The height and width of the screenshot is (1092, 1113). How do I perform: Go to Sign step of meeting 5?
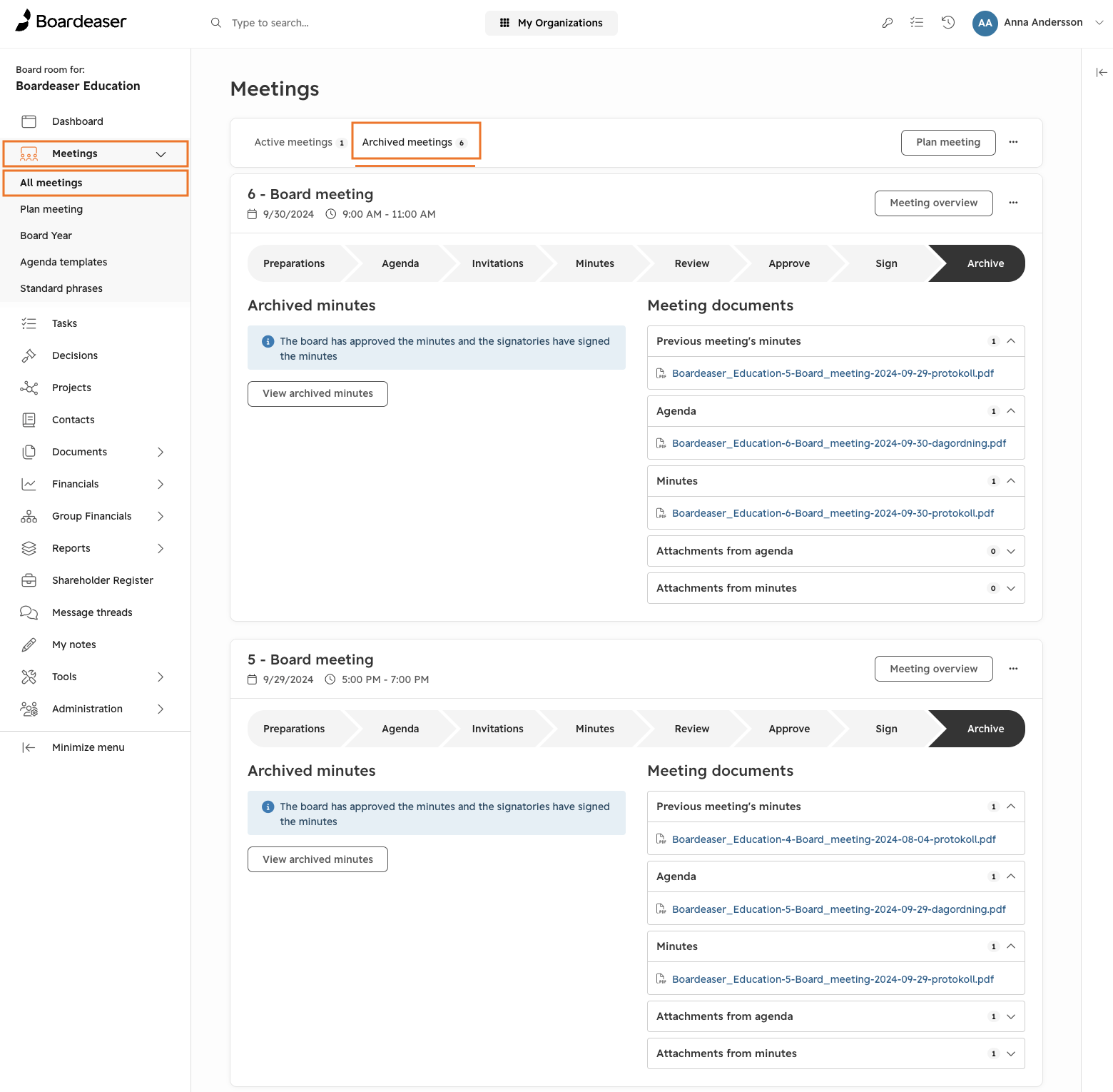tap(886, 729)
